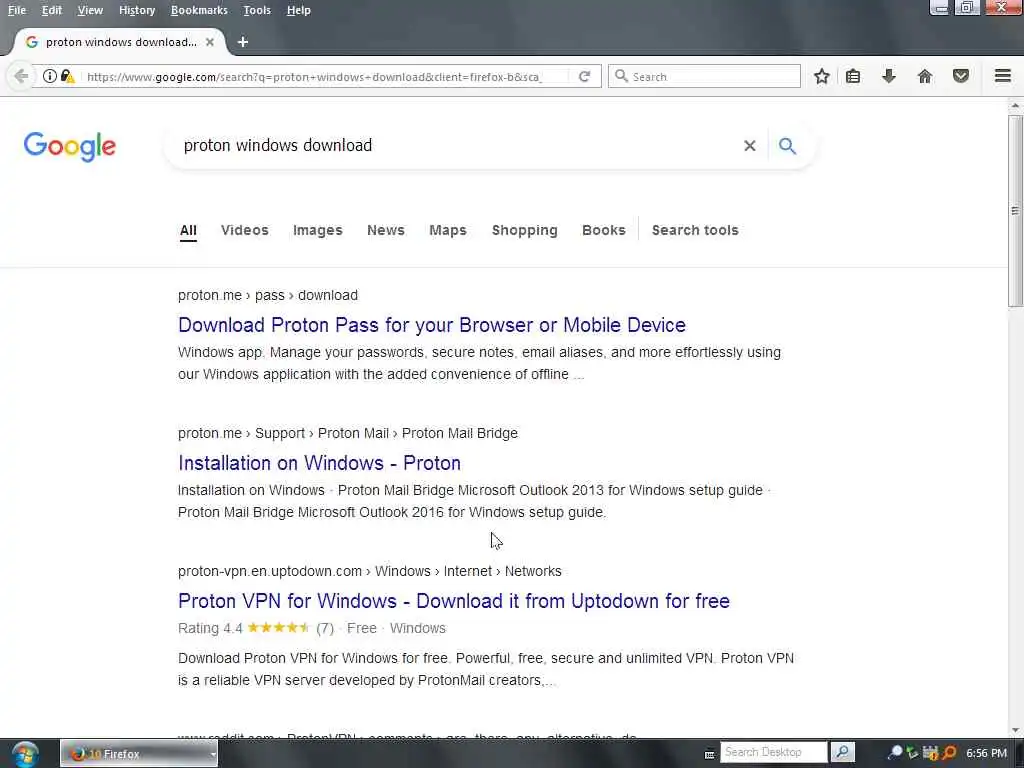Click proton.me Support Proton Mail Bridge breadcrumb

click(x=348, y=433)
